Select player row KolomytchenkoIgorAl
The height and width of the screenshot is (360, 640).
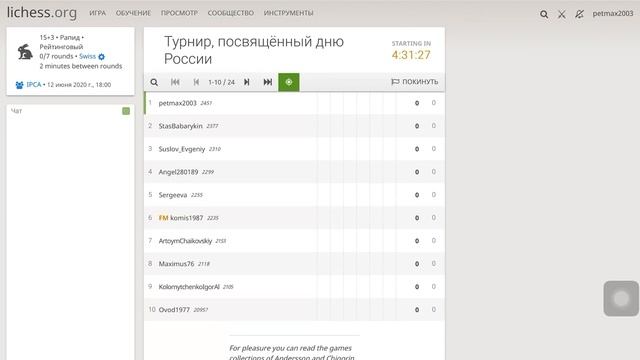point(294,287)
